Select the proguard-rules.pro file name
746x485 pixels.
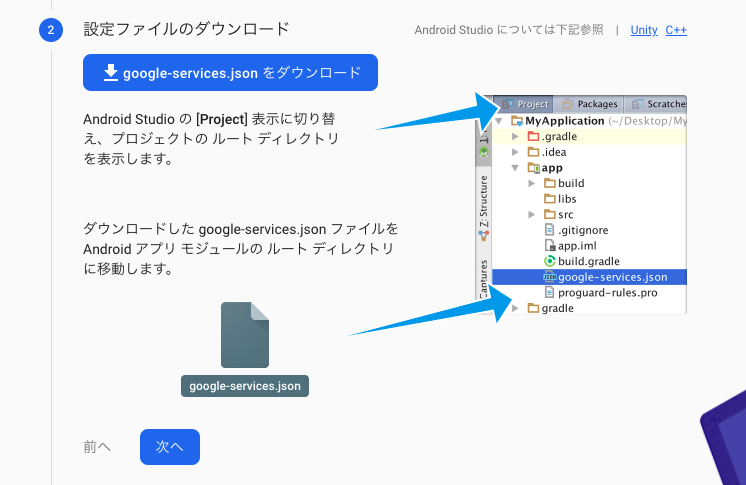608,293
